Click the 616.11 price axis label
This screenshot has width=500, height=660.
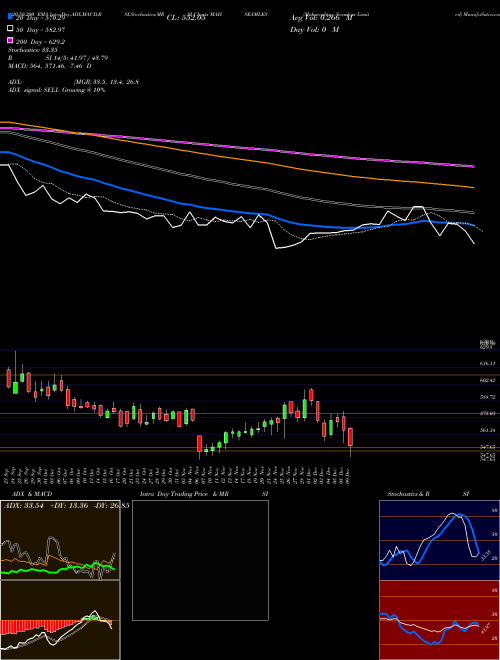coord(489,363)
